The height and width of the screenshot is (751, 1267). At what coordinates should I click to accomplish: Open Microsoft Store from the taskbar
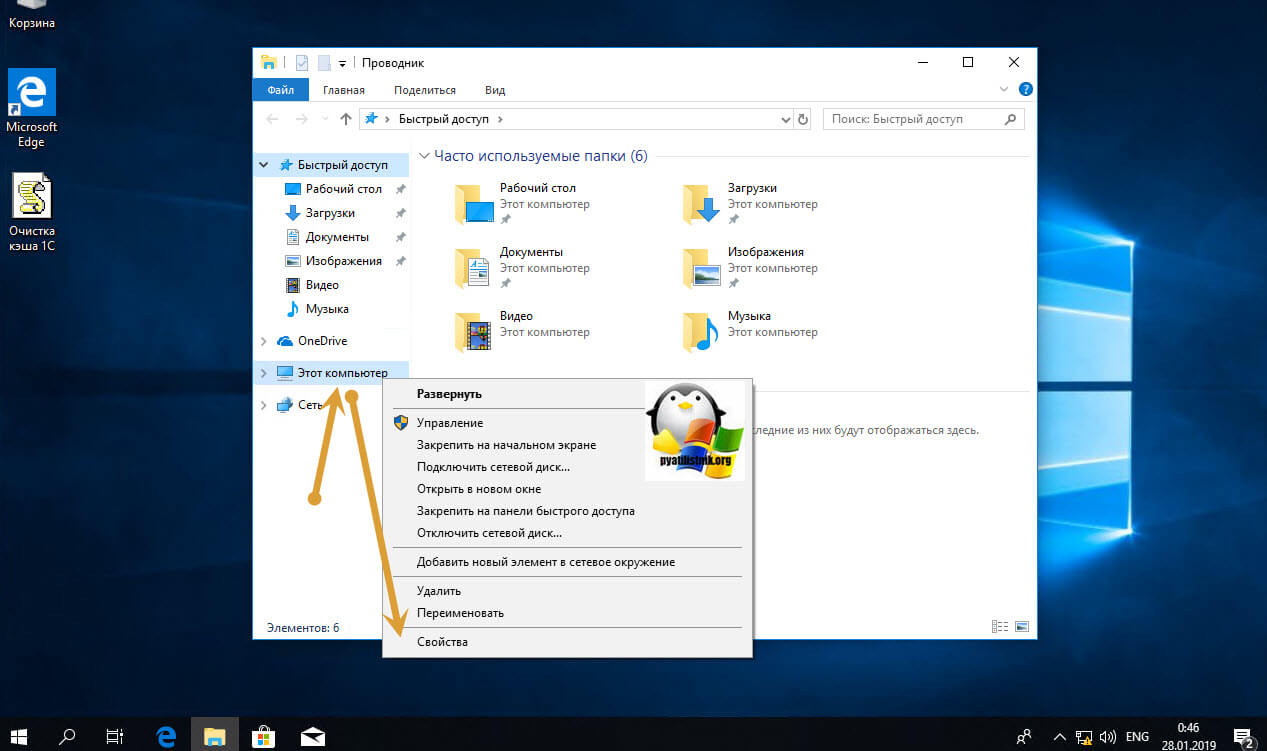click(x=264, y=737)
